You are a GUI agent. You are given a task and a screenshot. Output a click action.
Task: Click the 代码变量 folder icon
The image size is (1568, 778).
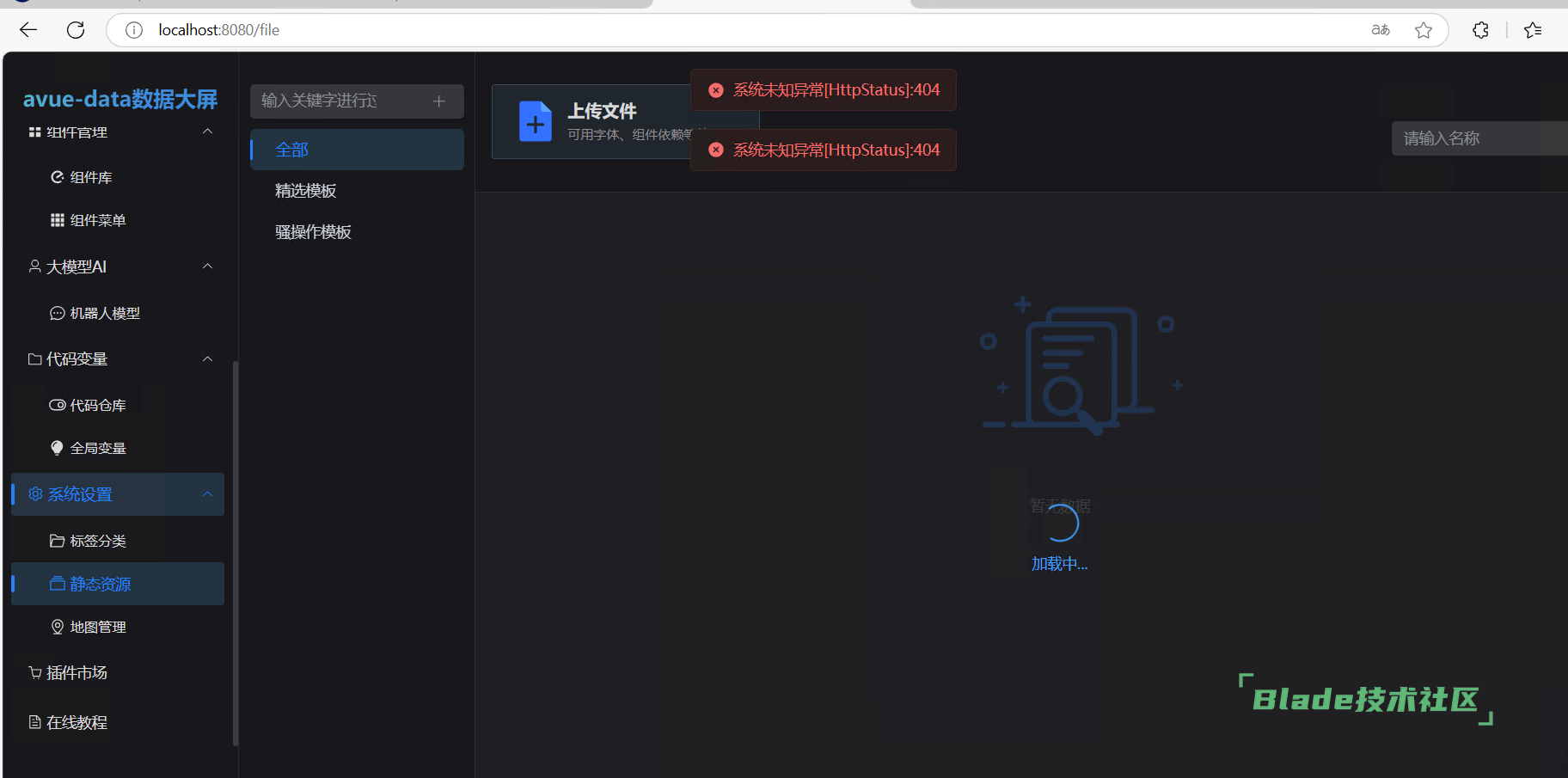(x=35, y=358)
